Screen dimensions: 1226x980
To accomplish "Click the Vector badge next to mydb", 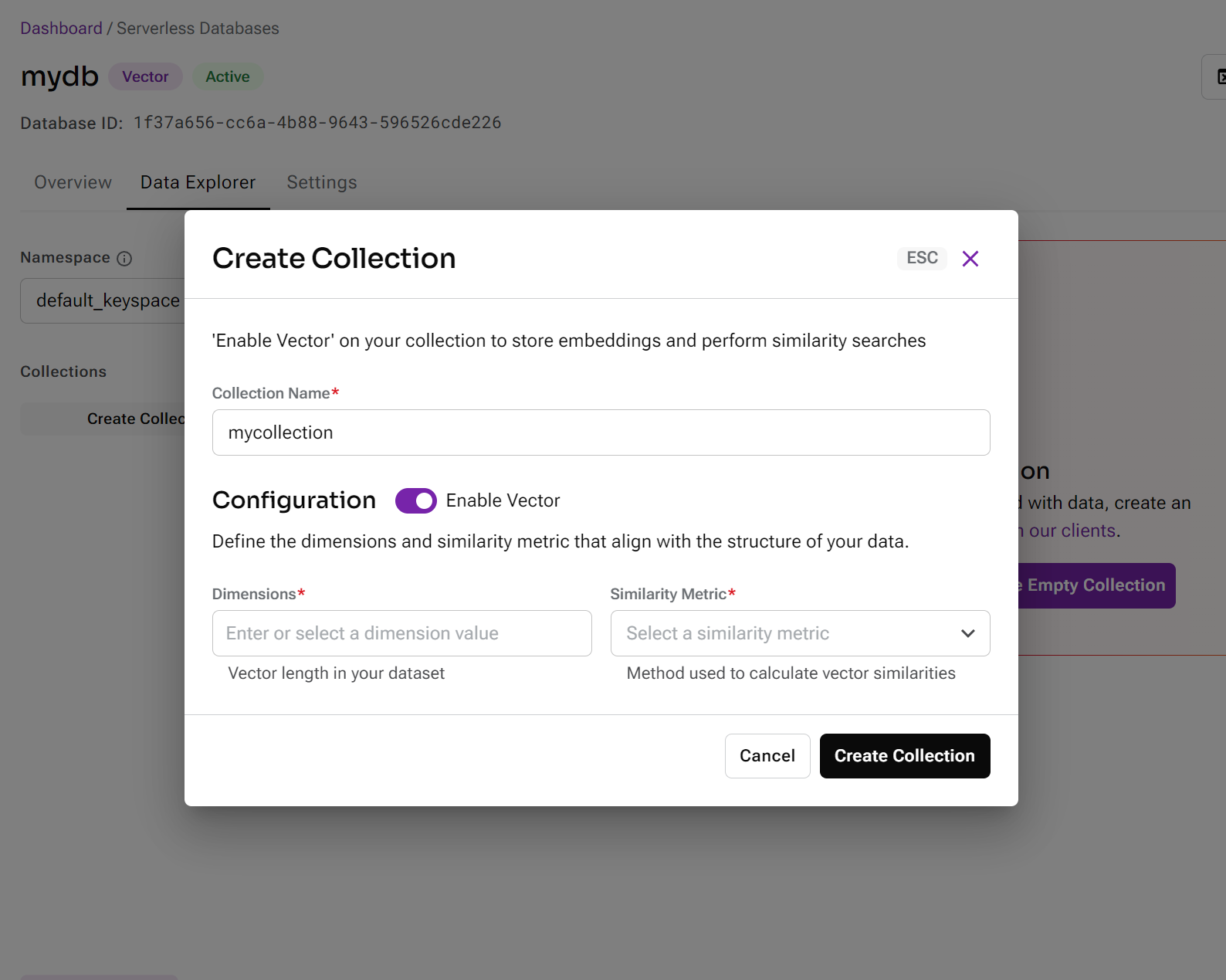I will [x=145, y=76].
